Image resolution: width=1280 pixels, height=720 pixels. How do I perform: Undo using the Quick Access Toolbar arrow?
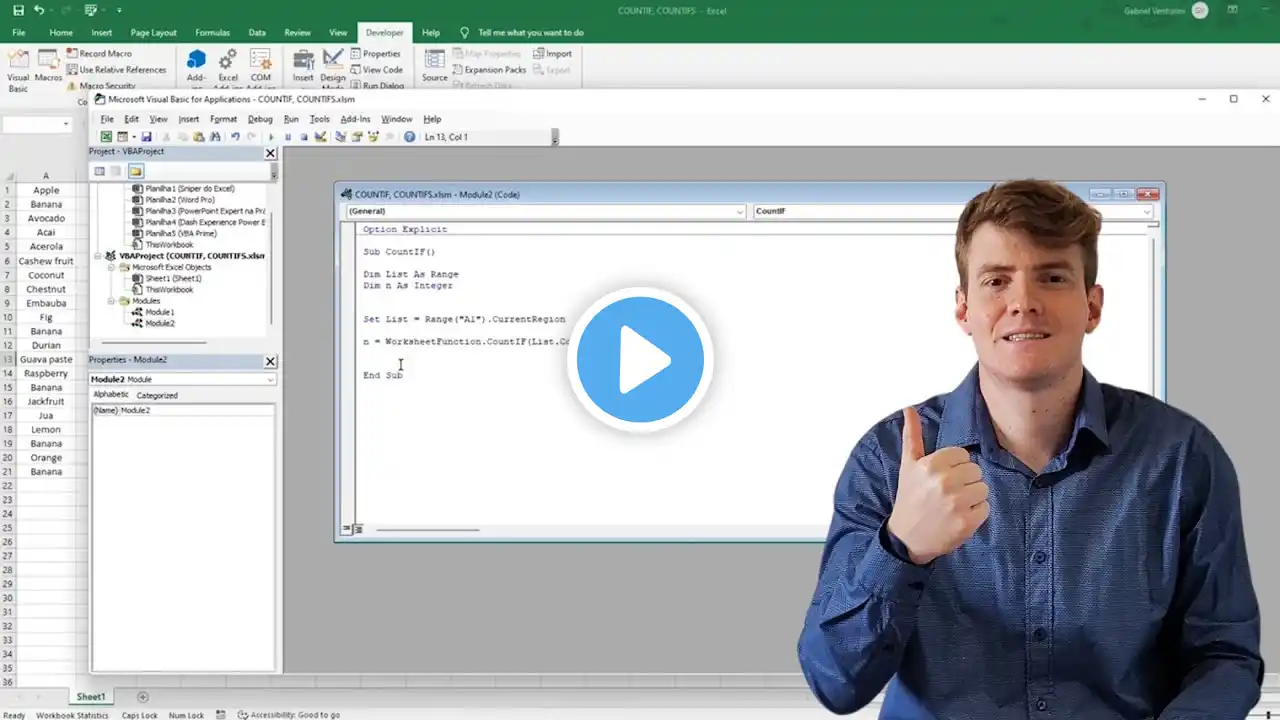pos(39,10)
